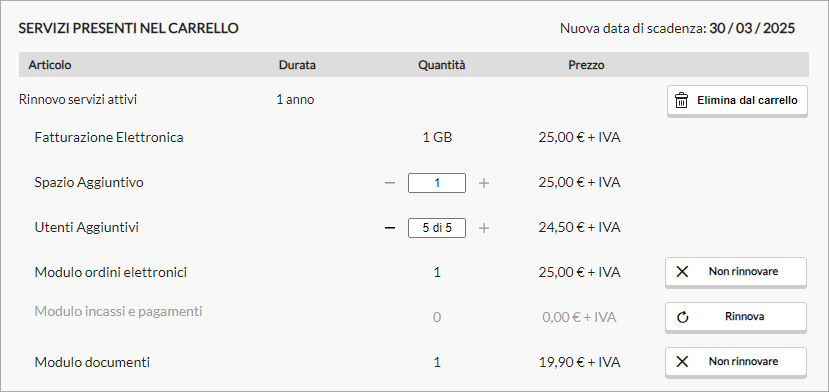The width and height of the screenshot is (829, 392).
Task: Click plus icon for Spazio Aggiuntivo
Action: (484, 183)
